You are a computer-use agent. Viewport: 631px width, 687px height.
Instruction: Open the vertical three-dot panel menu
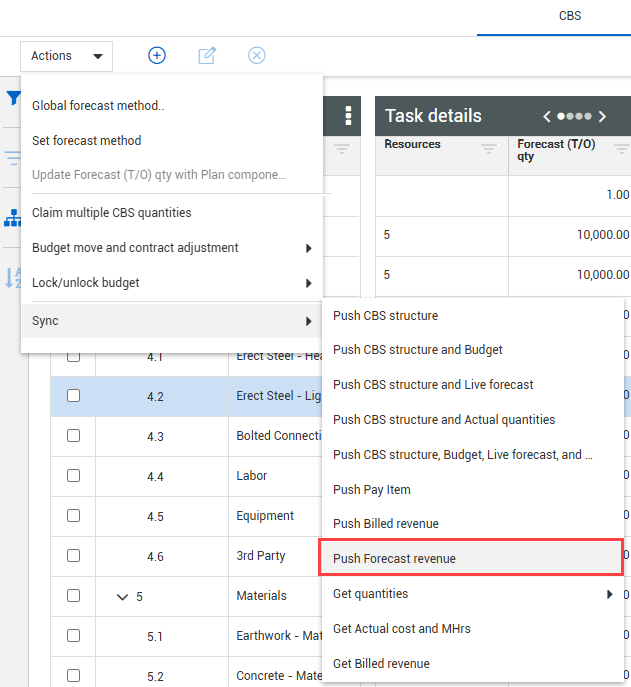tap(348, 116)
